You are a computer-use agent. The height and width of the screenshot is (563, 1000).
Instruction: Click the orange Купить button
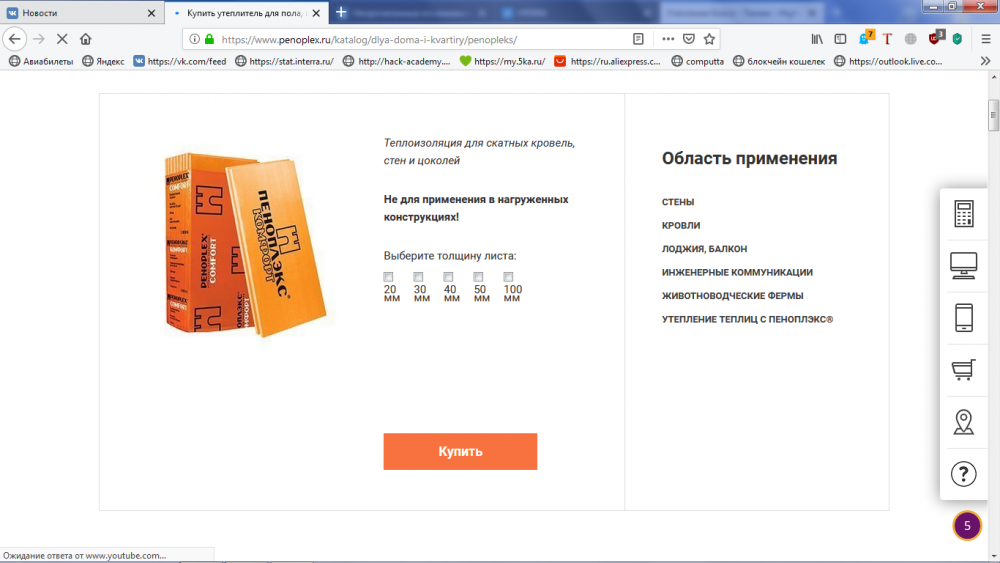pos(460,451)
